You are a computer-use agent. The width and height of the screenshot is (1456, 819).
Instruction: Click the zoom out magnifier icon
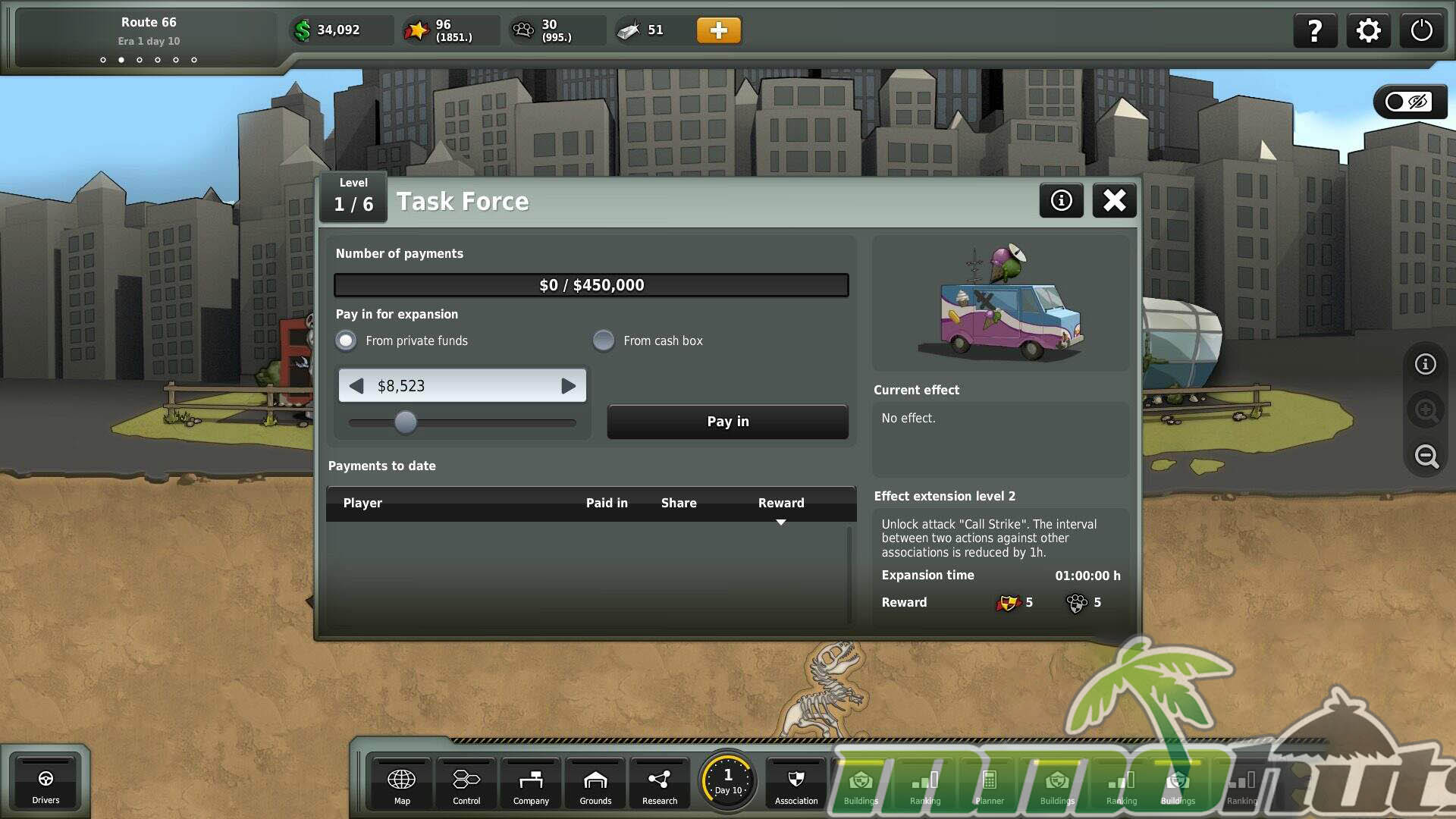[1426, 456]
